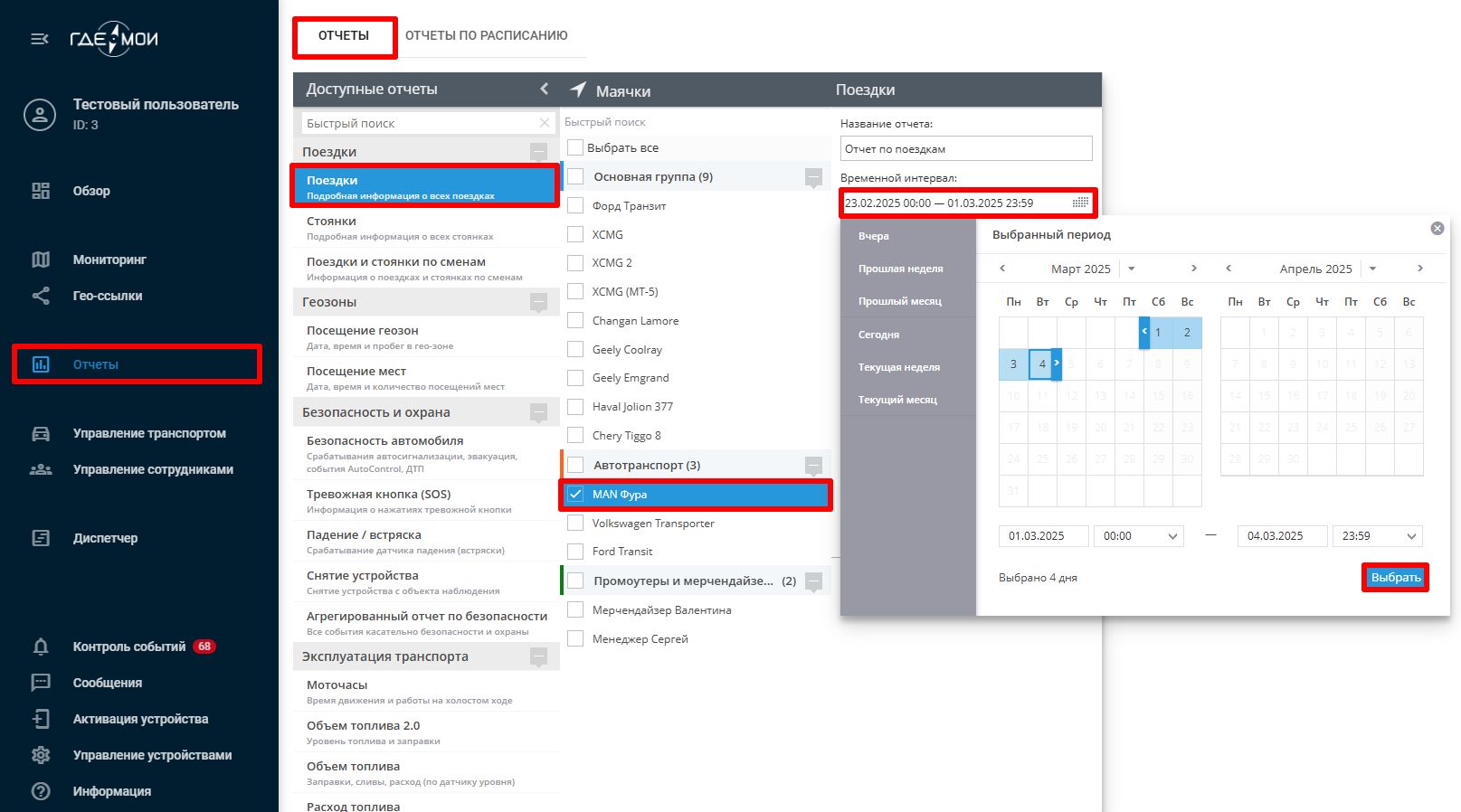Click the Контроль событий bell icon

pyautogui.click(x=41, y=647)
